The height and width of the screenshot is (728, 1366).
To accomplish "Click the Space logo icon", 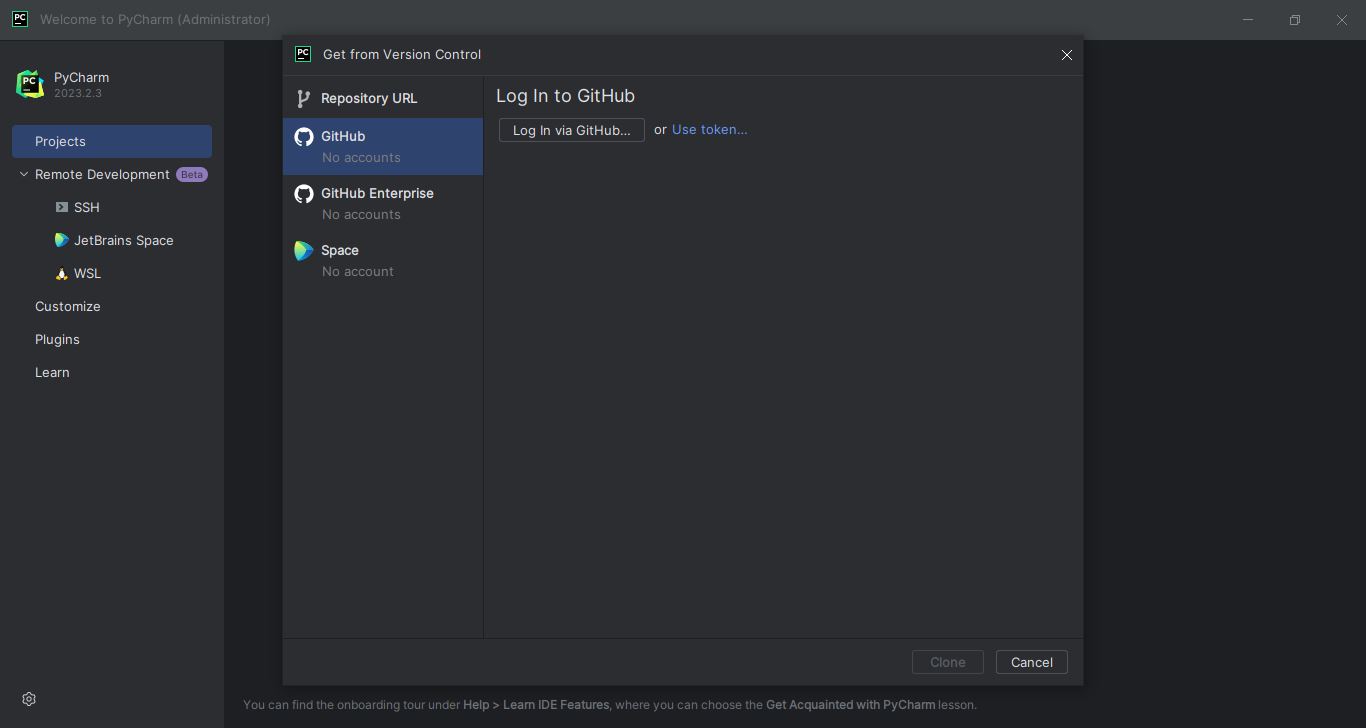I will click(x=304, y=251).
